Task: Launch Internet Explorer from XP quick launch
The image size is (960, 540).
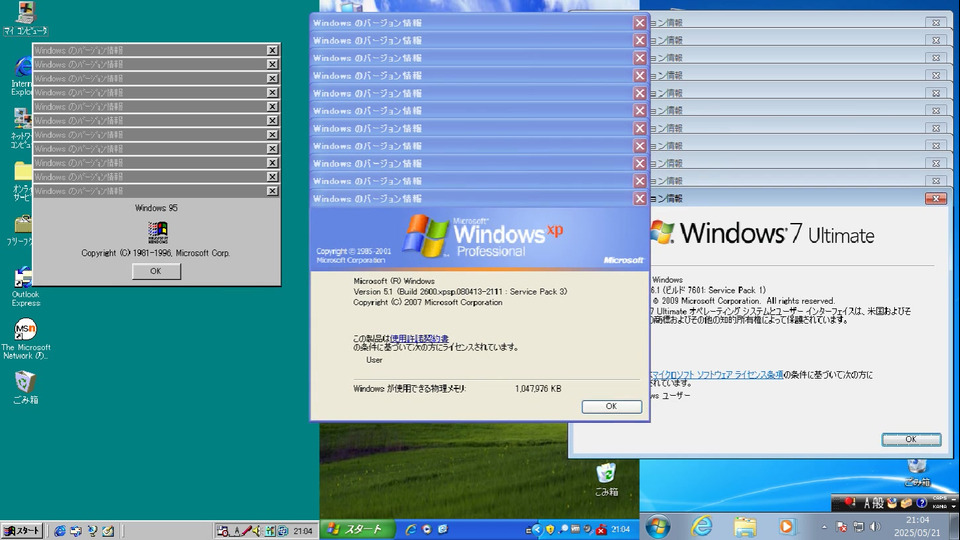Action: pos(411,529)
